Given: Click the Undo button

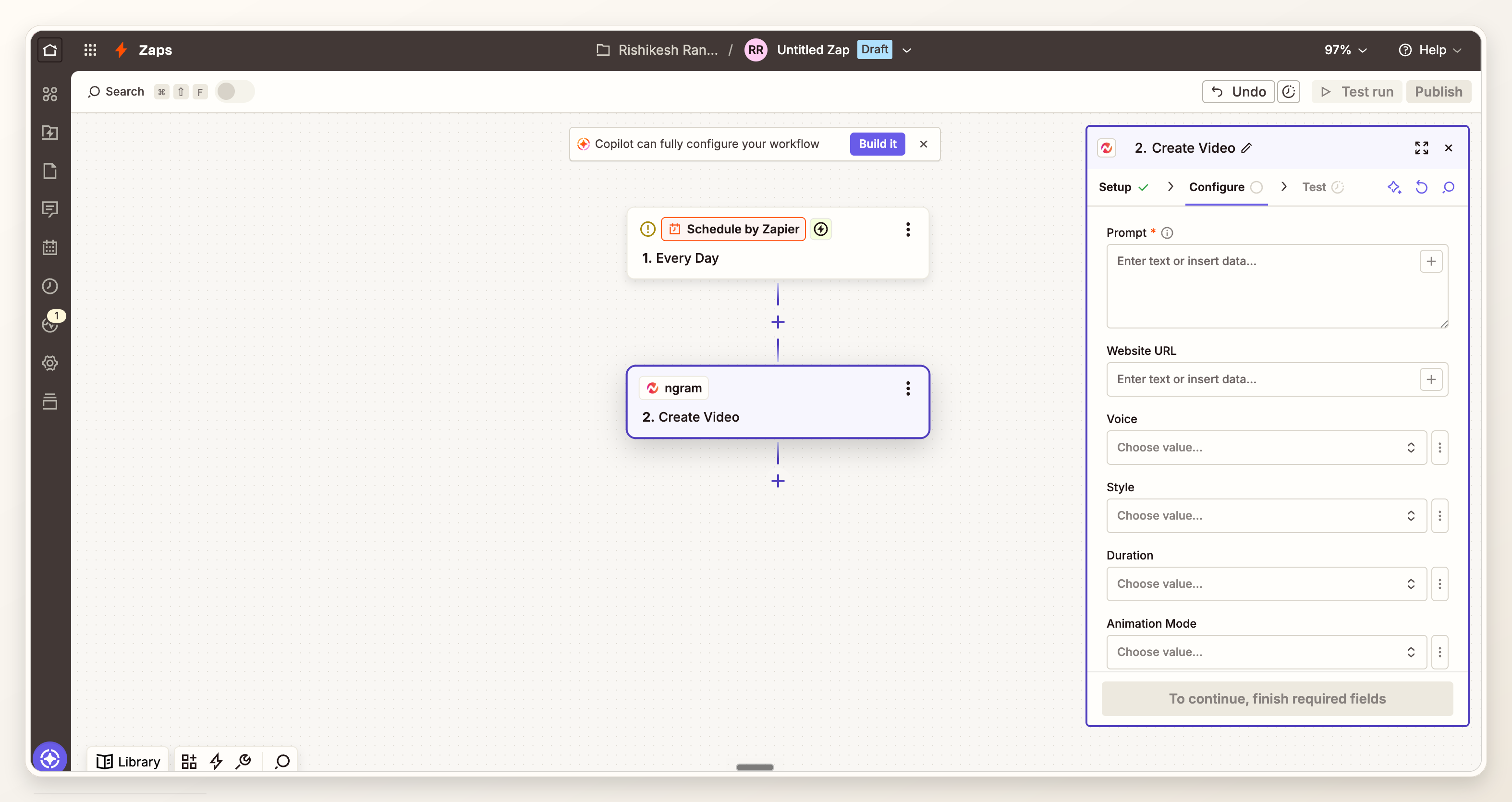Looking at the screenshot, I should pyautogui.click(x=1238, y=92).
